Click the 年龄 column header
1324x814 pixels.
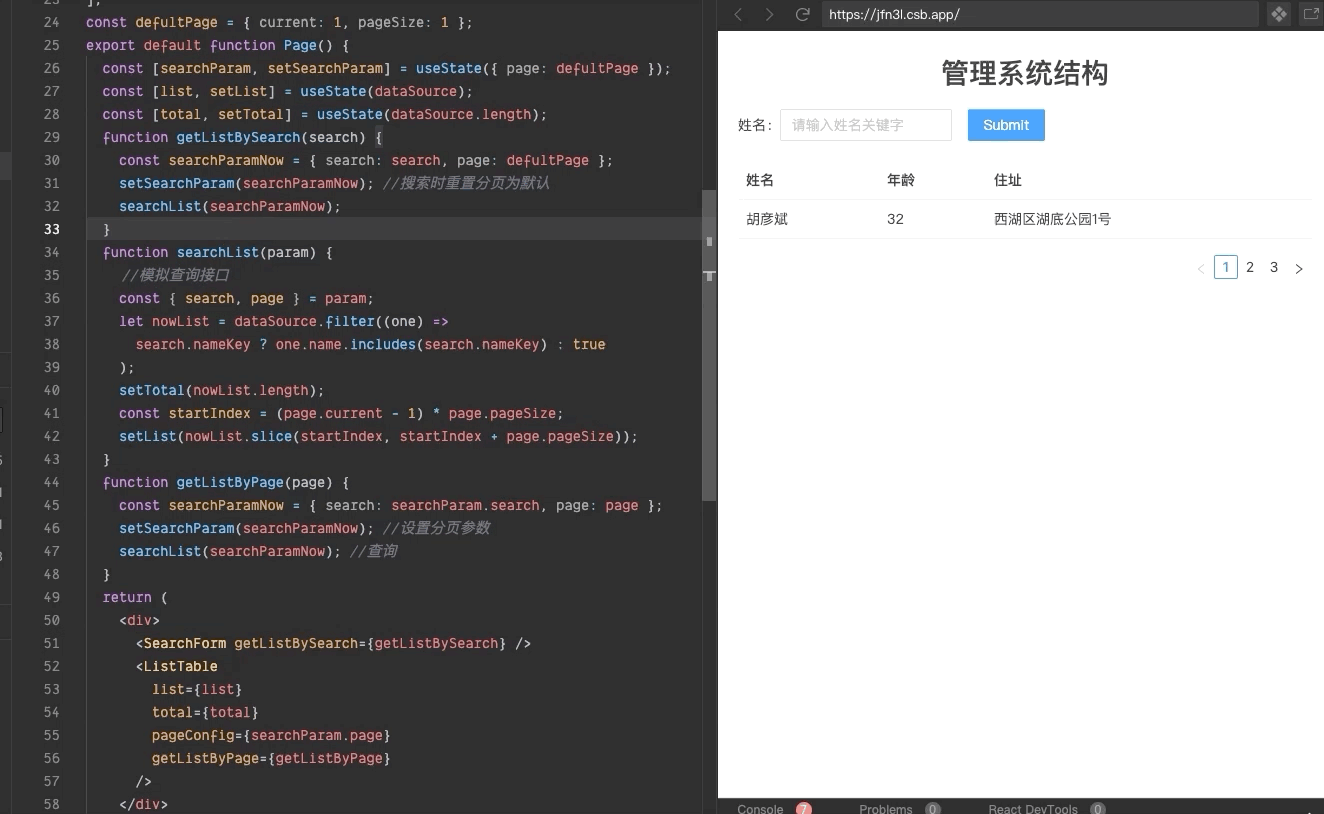pos(901,180)
